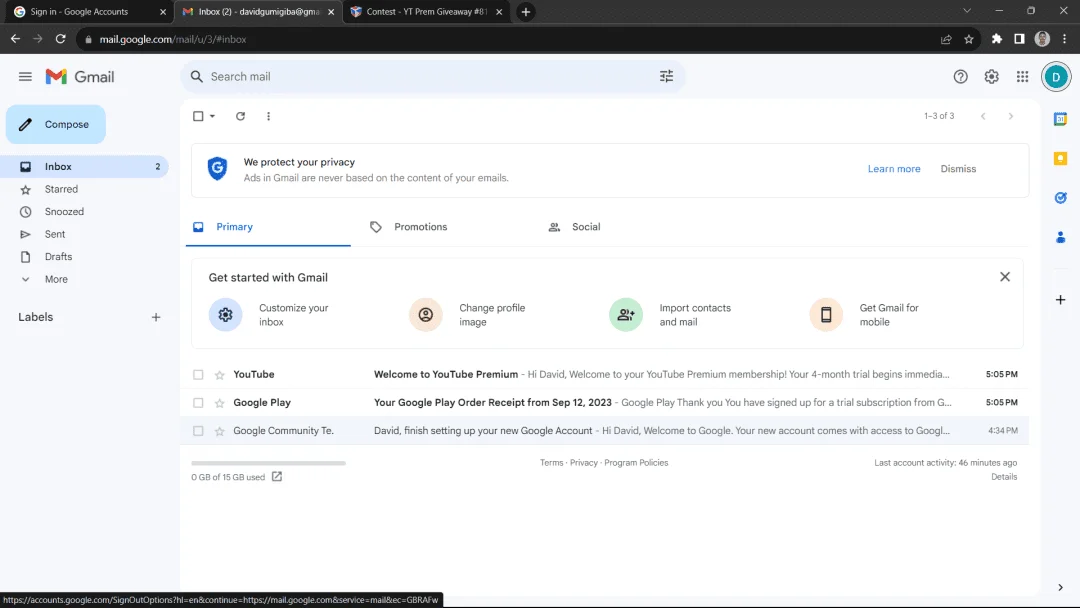The width and height of the screenshot is (1080, 608).
Task: Go back in browser
Action: [15, 39]
